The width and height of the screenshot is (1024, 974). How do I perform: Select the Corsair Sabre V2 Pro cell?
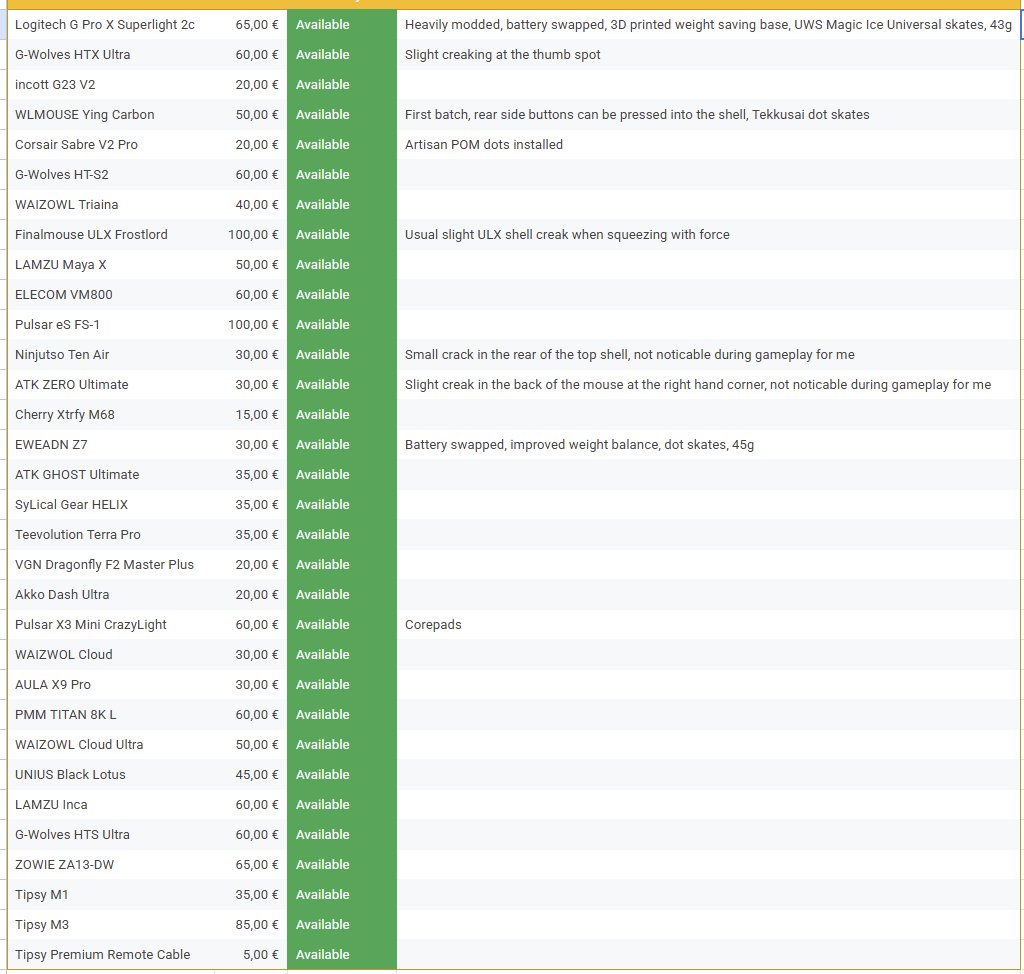(111, 145)
